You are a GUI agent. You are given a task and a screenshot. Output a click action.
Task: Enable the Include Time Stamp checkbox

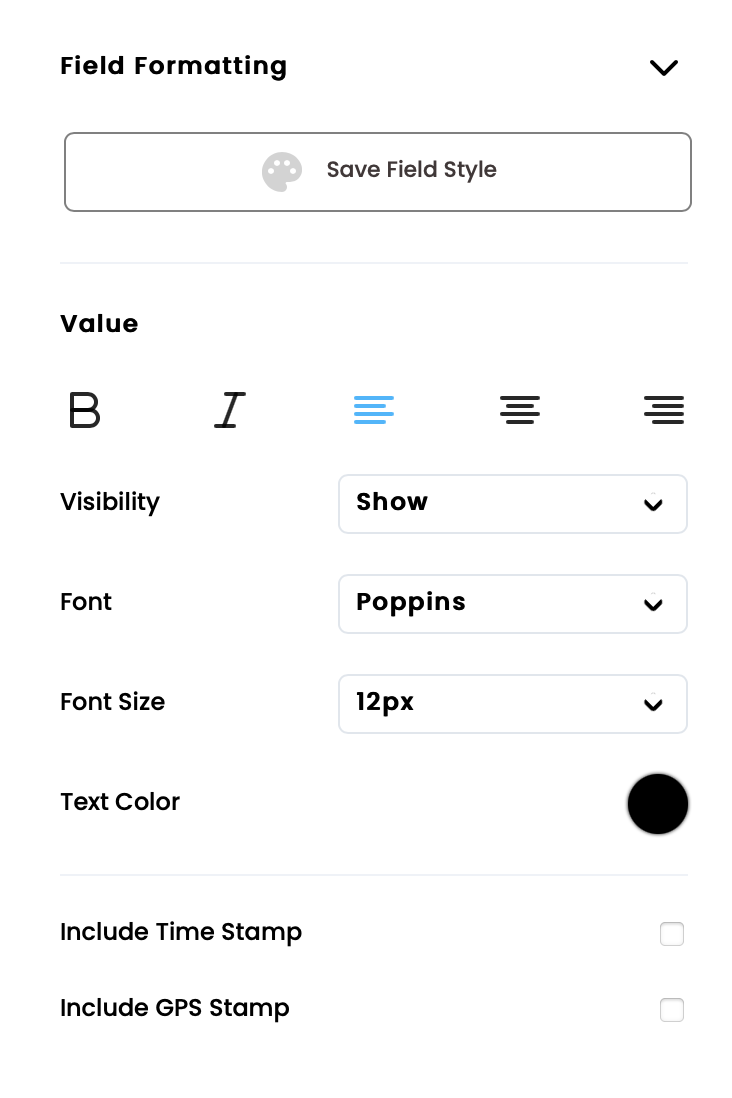click(672, 934)
